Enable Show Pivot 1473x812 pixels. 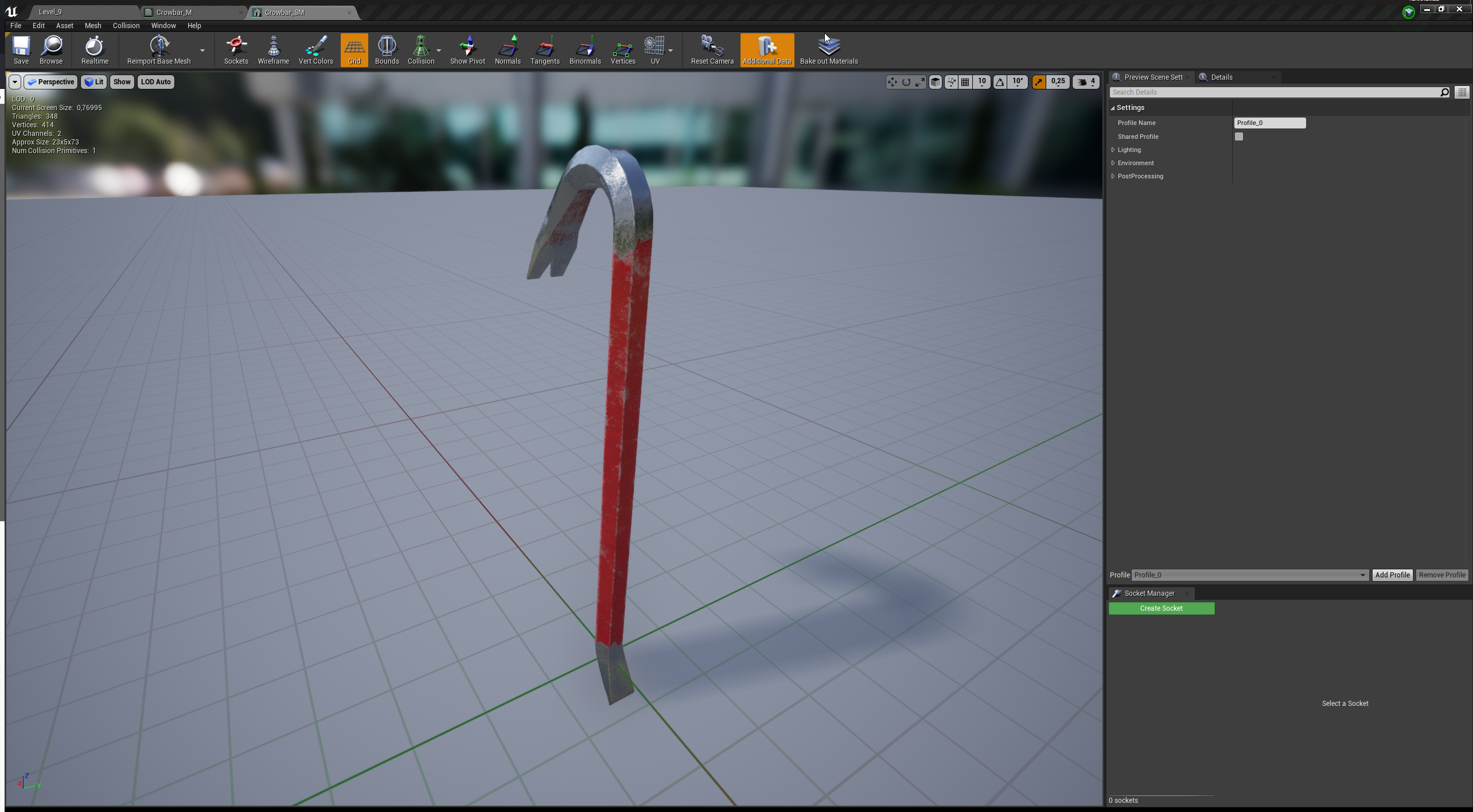click(467, 50)
